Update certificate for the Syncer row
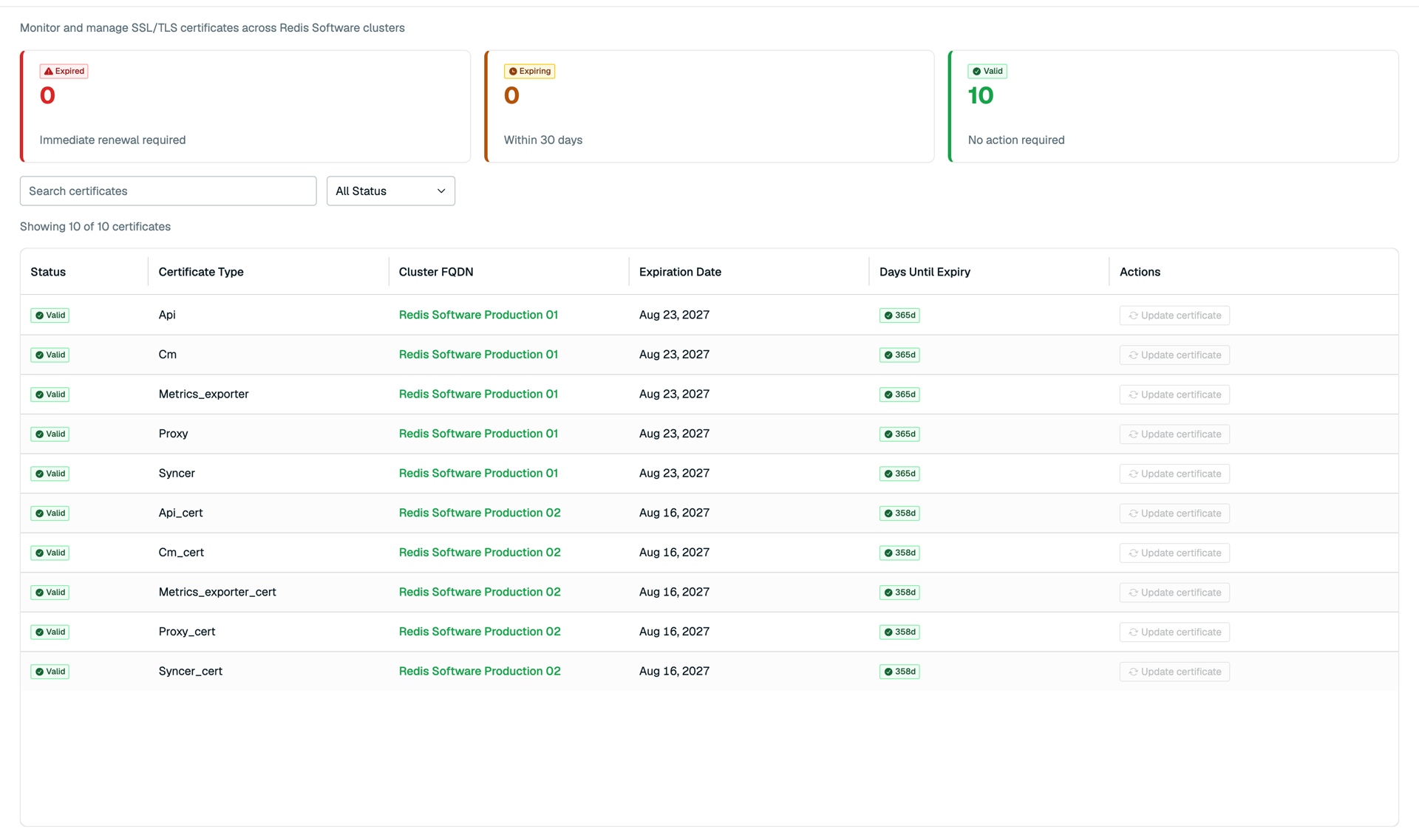This screenshot has width=1419, height=840. (1174, 474)
